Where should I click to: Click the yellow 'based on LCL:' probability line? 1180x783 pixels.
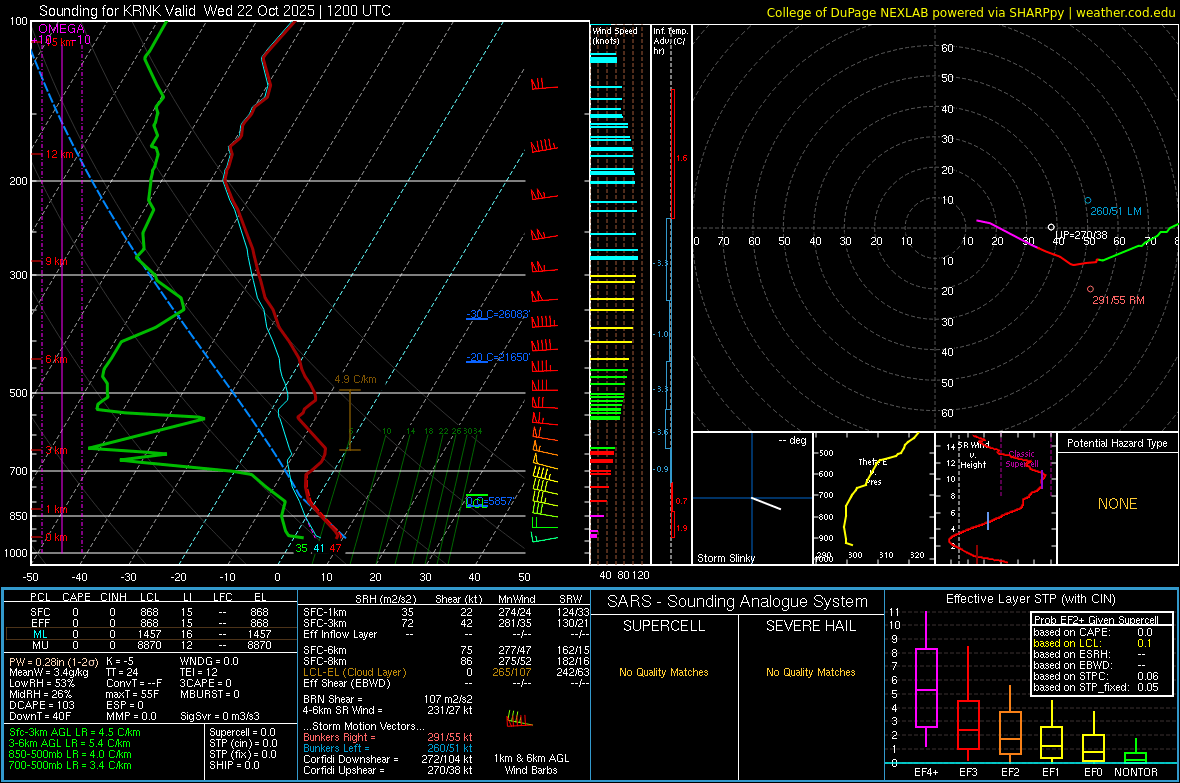click(x=1091, y=643)
